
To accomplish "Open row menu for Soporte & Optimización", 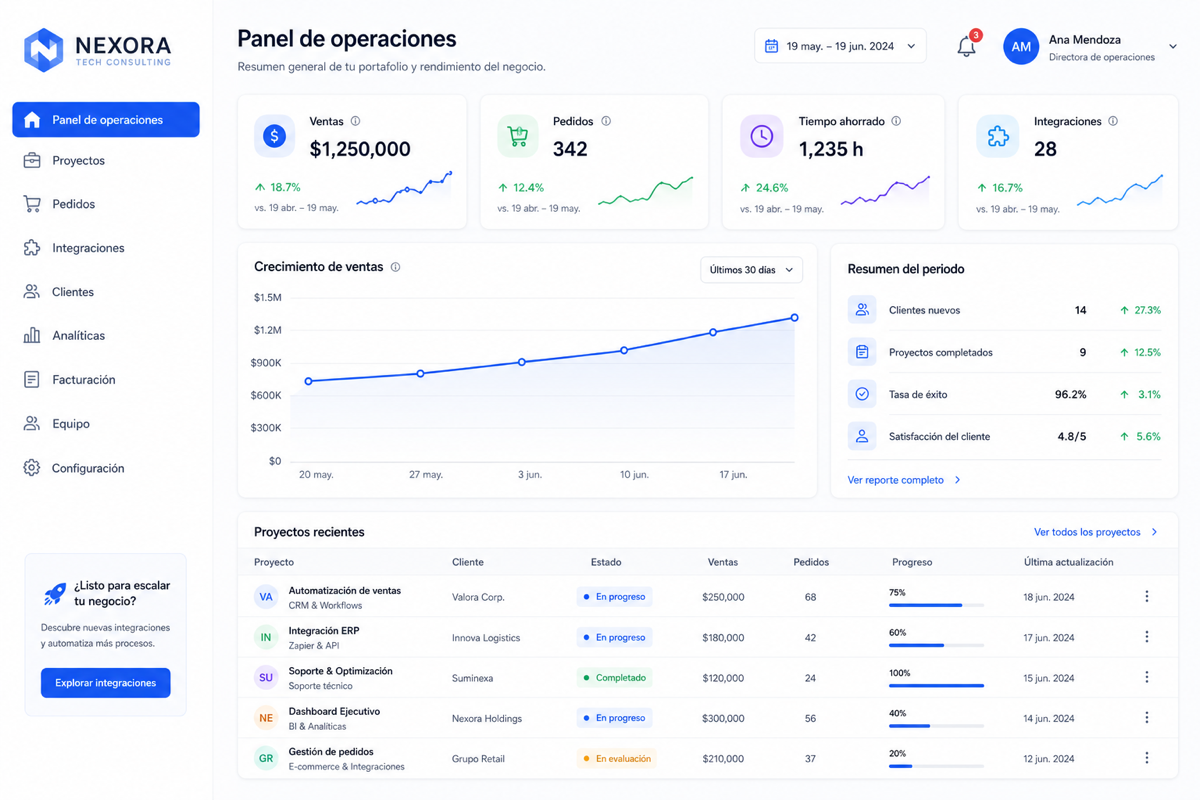I will pos(1146,677).
